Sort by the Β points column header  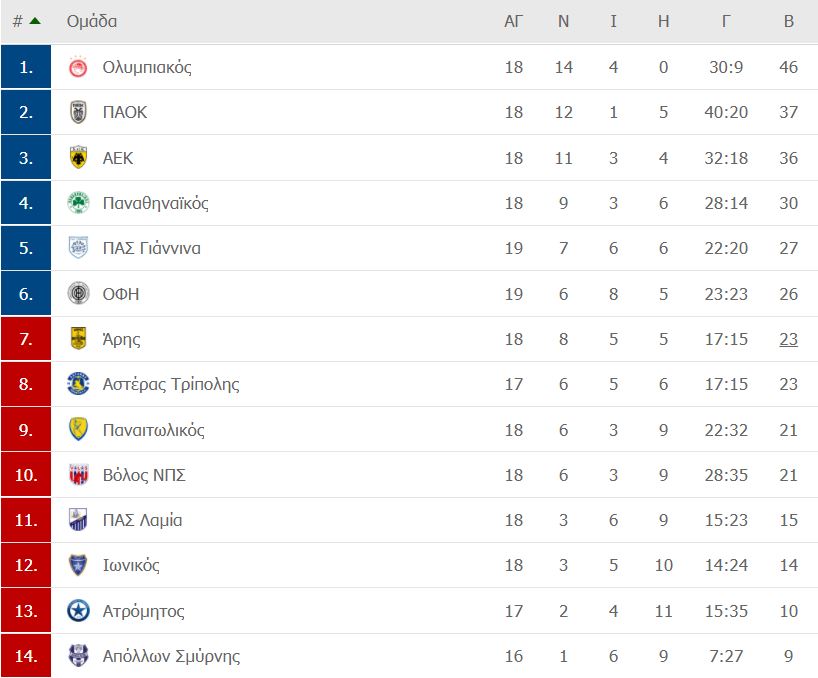pos(789,21)
